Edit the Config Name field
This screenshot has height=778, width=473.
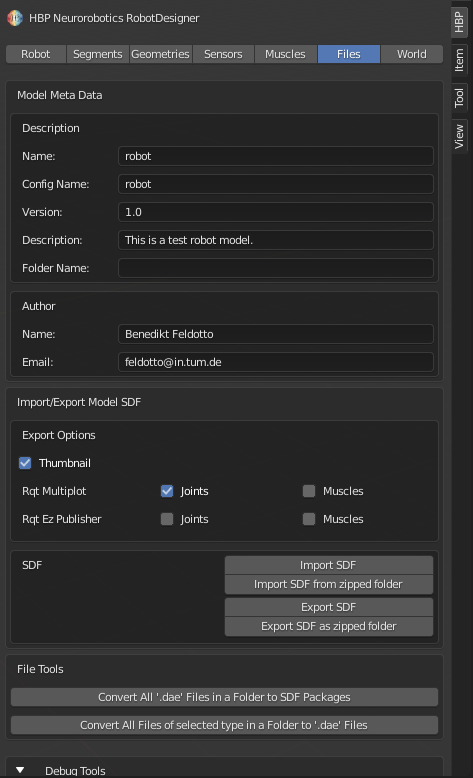275,184
